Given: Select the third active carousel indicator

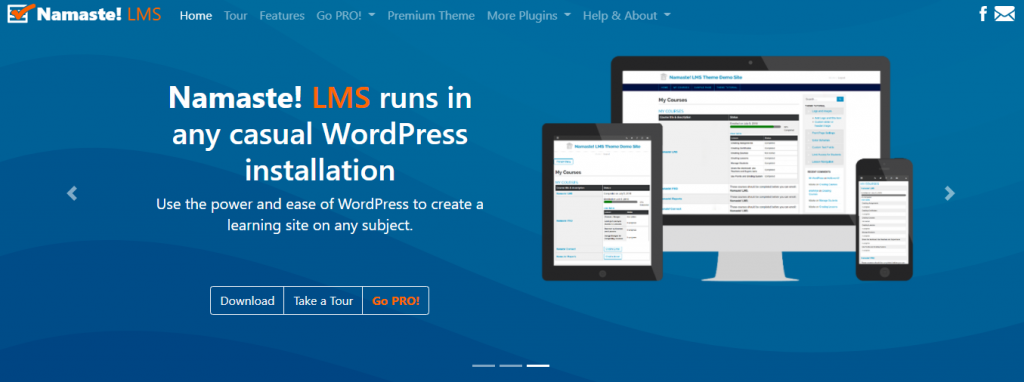Looking at the screenshot, I should (538, 366).
